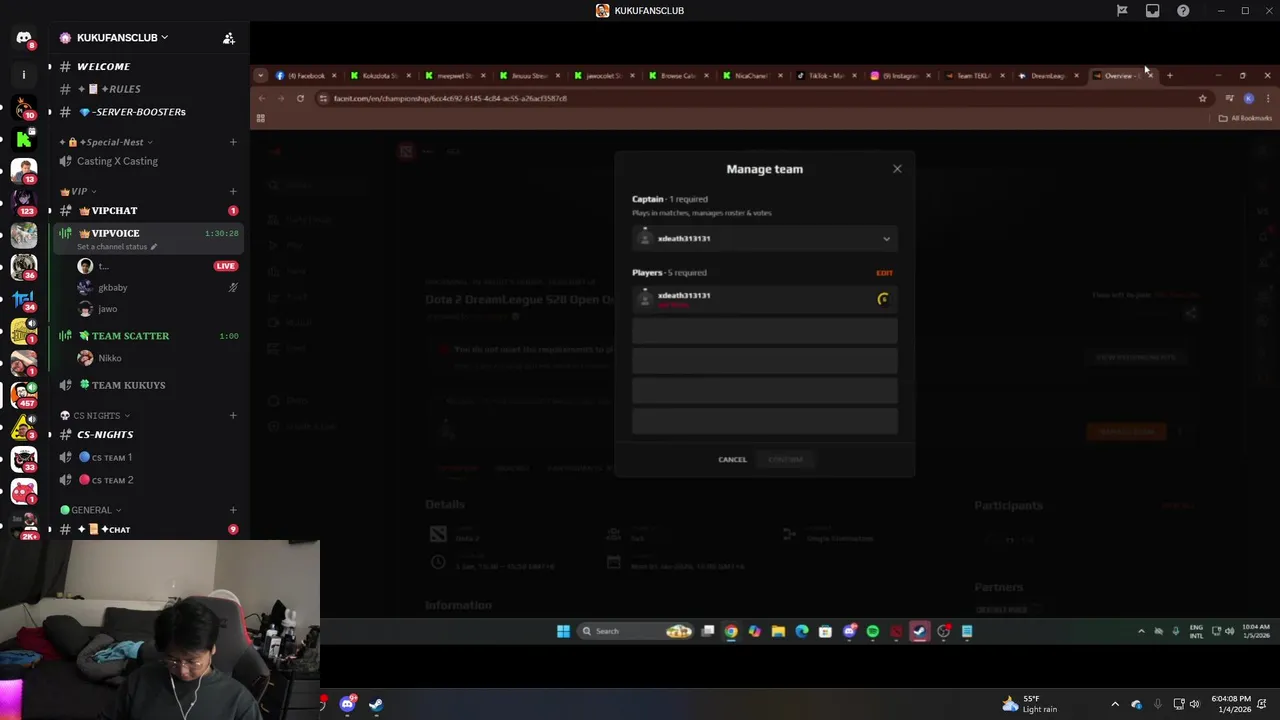
Task: Open All Bookmarks folder
Action: [x=1245, y=119]
